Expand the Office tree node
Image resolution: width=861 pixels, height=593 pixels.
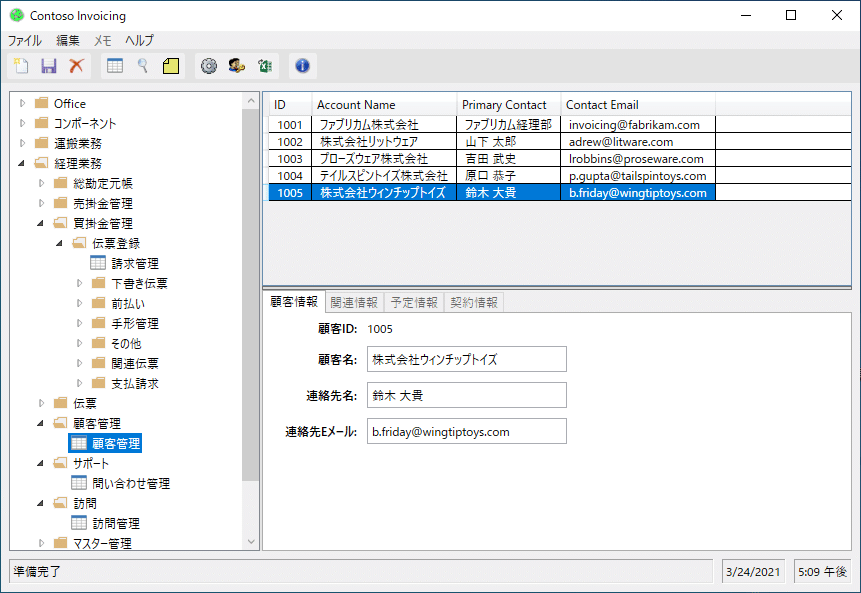[x=22, y=103]
